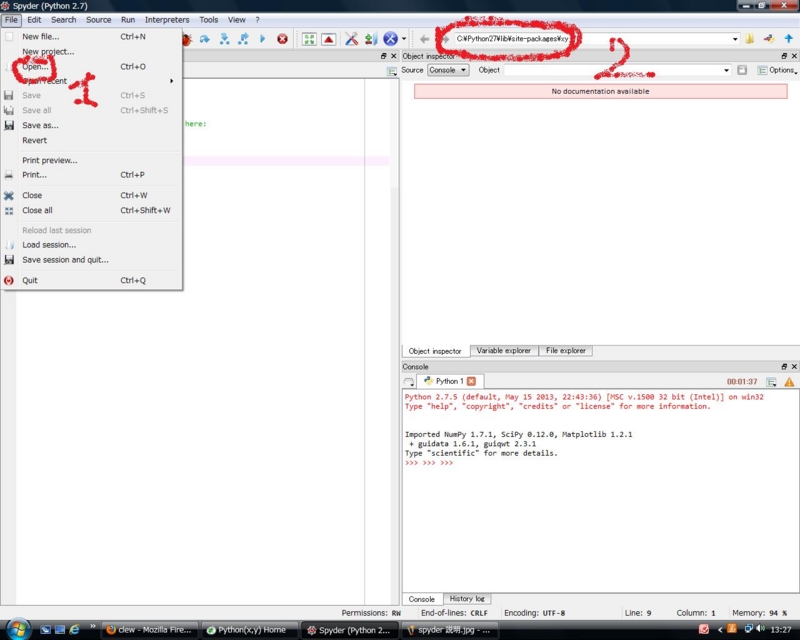This screenshot has height=640, width=800.
Task: Click the Run file toolbar icon
Action: (263, 38)
